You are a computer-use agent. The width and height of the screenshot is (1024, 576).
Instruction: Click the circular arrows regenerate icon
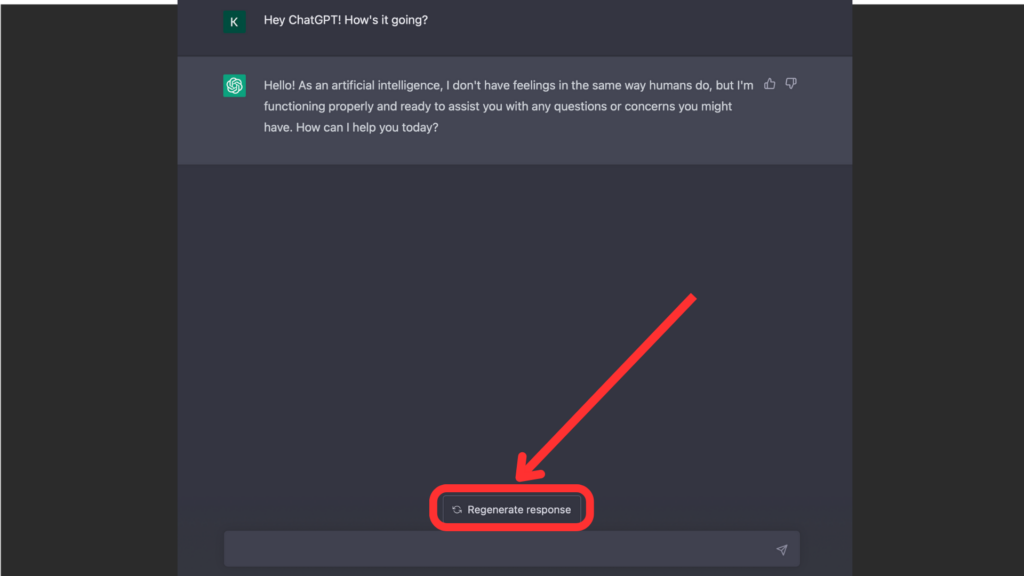click(457, 510)
